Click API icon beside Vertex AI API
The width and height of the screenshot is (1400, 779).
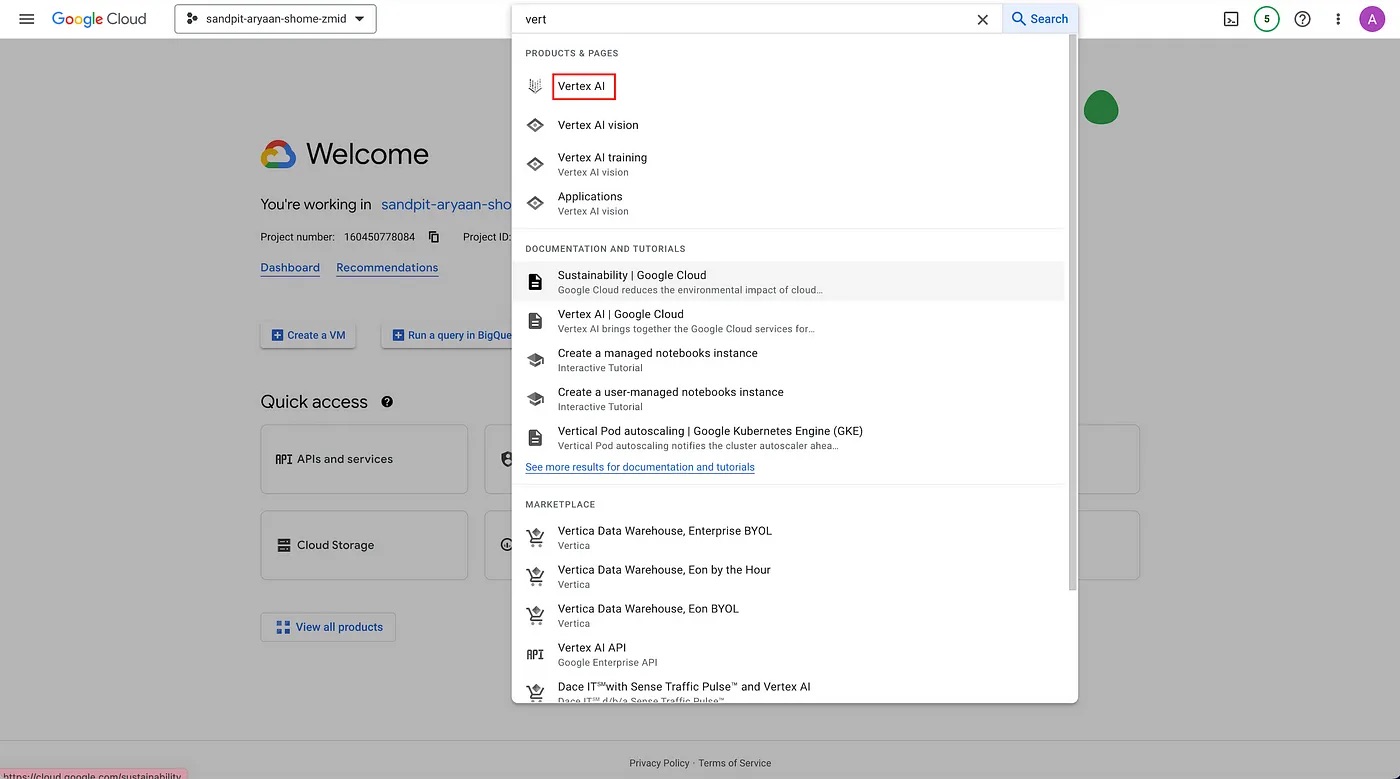(x=535, y=655)
